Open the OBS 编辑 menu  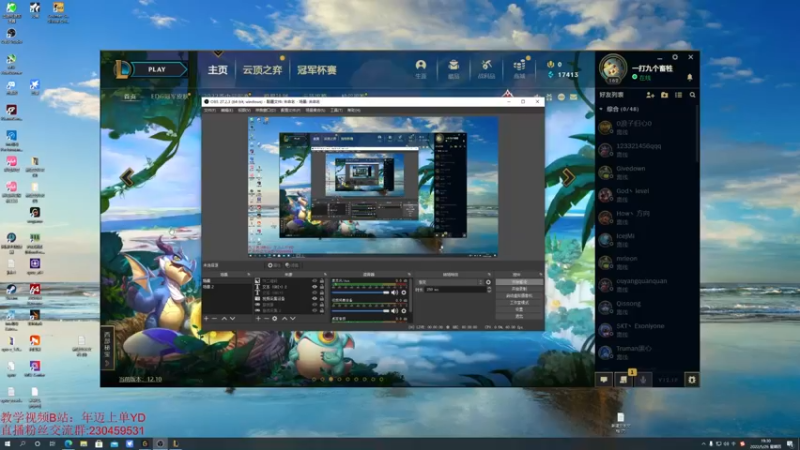coord(227,110)
